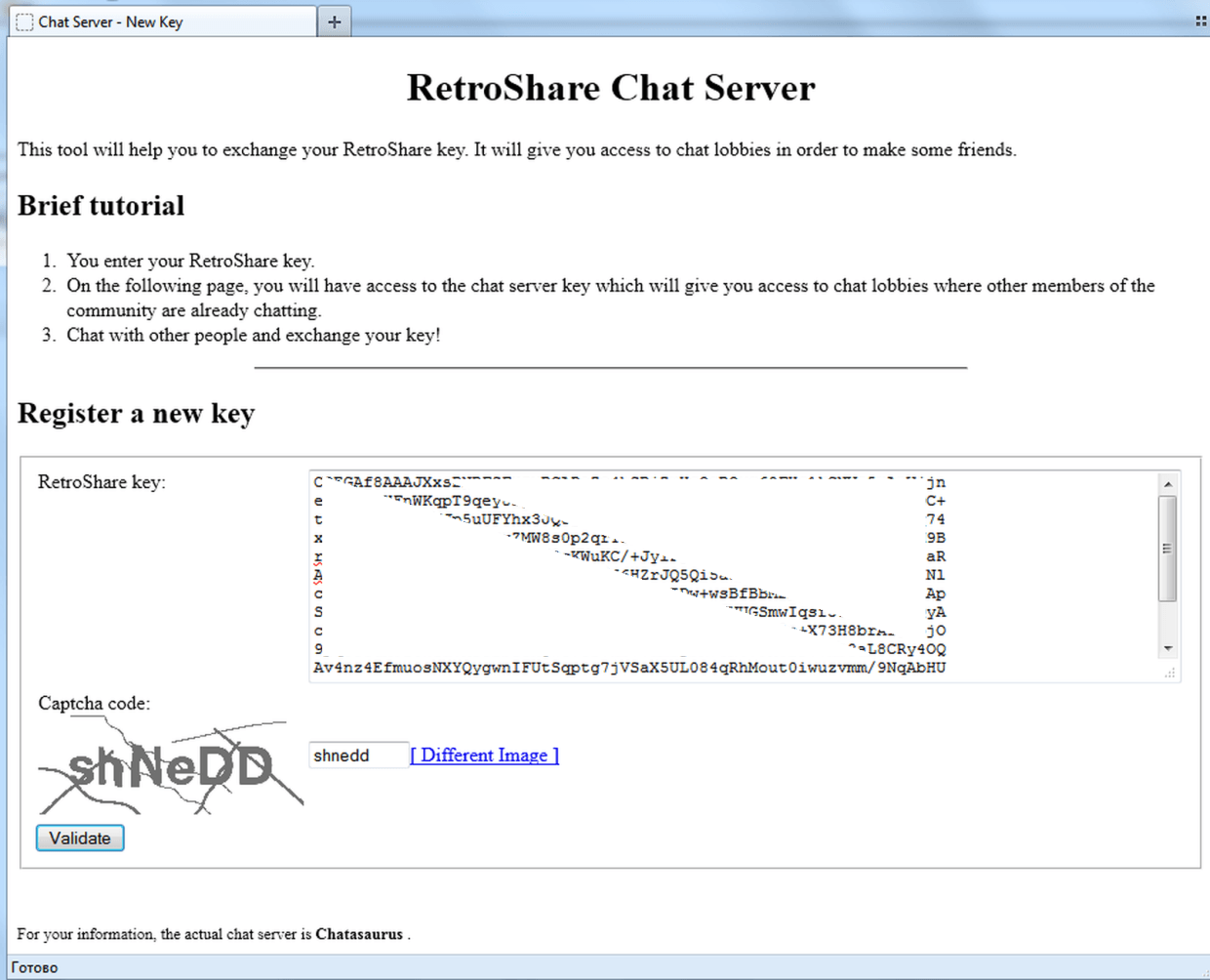Click the Готово status bar text
1210x980 pixels.
(x=34, y=967)
